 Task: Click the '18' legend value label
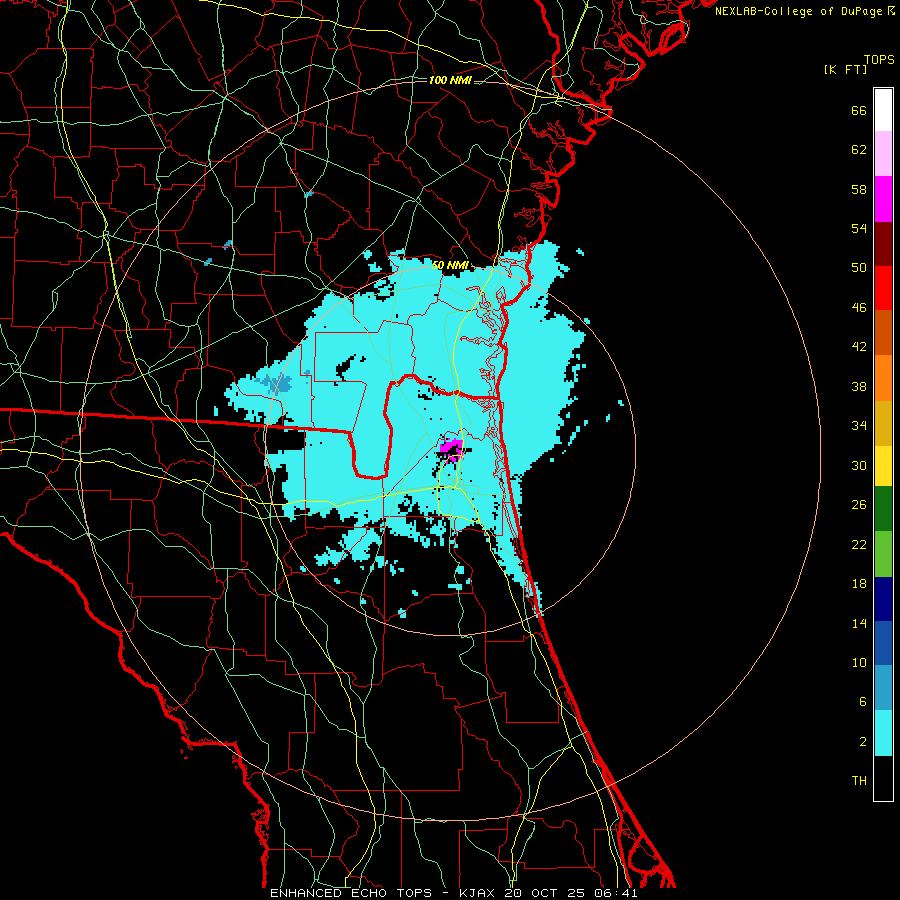[859, 584]
